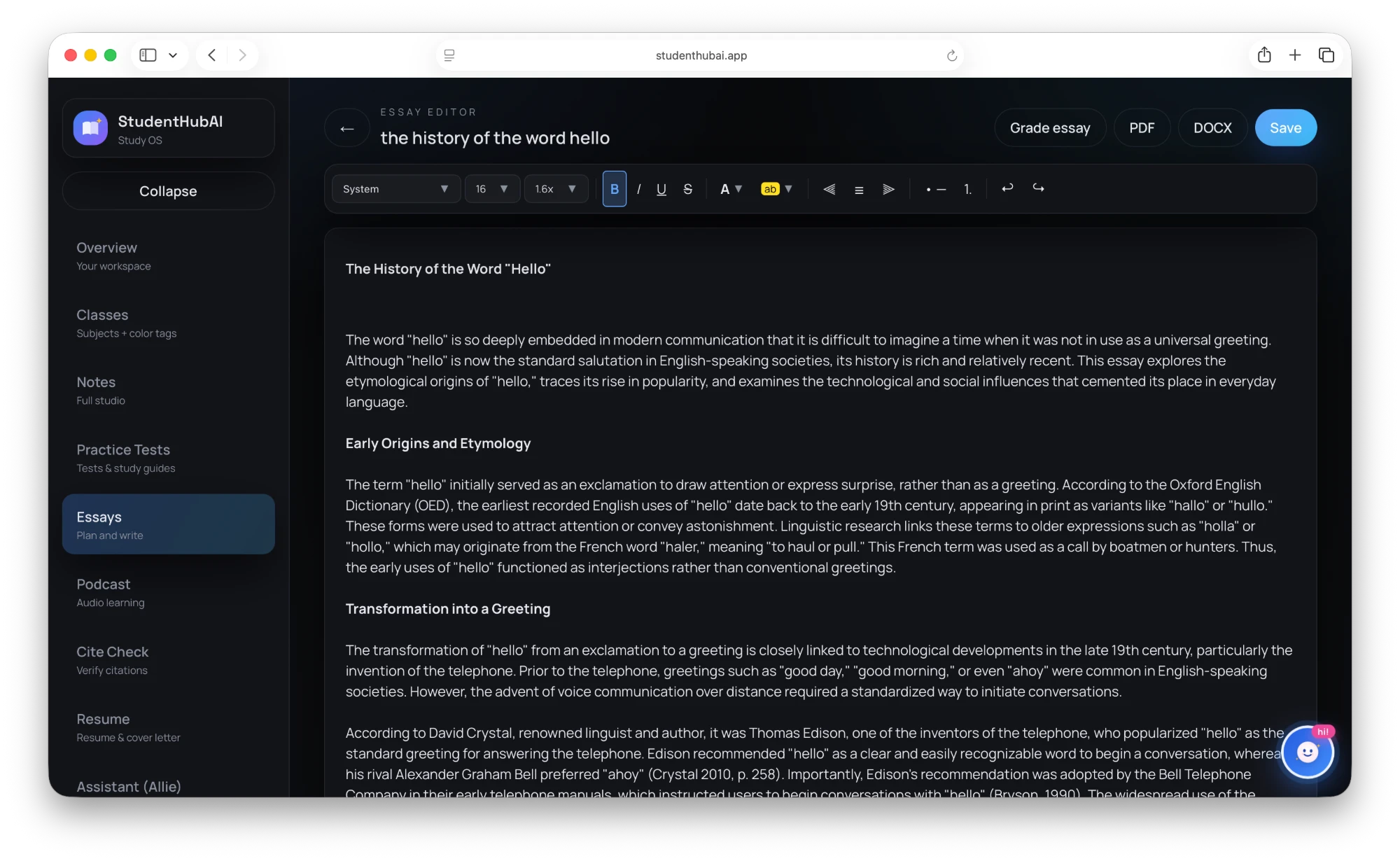Align text to the left
Screen dimensions: 1400x861
pos(829,189)
